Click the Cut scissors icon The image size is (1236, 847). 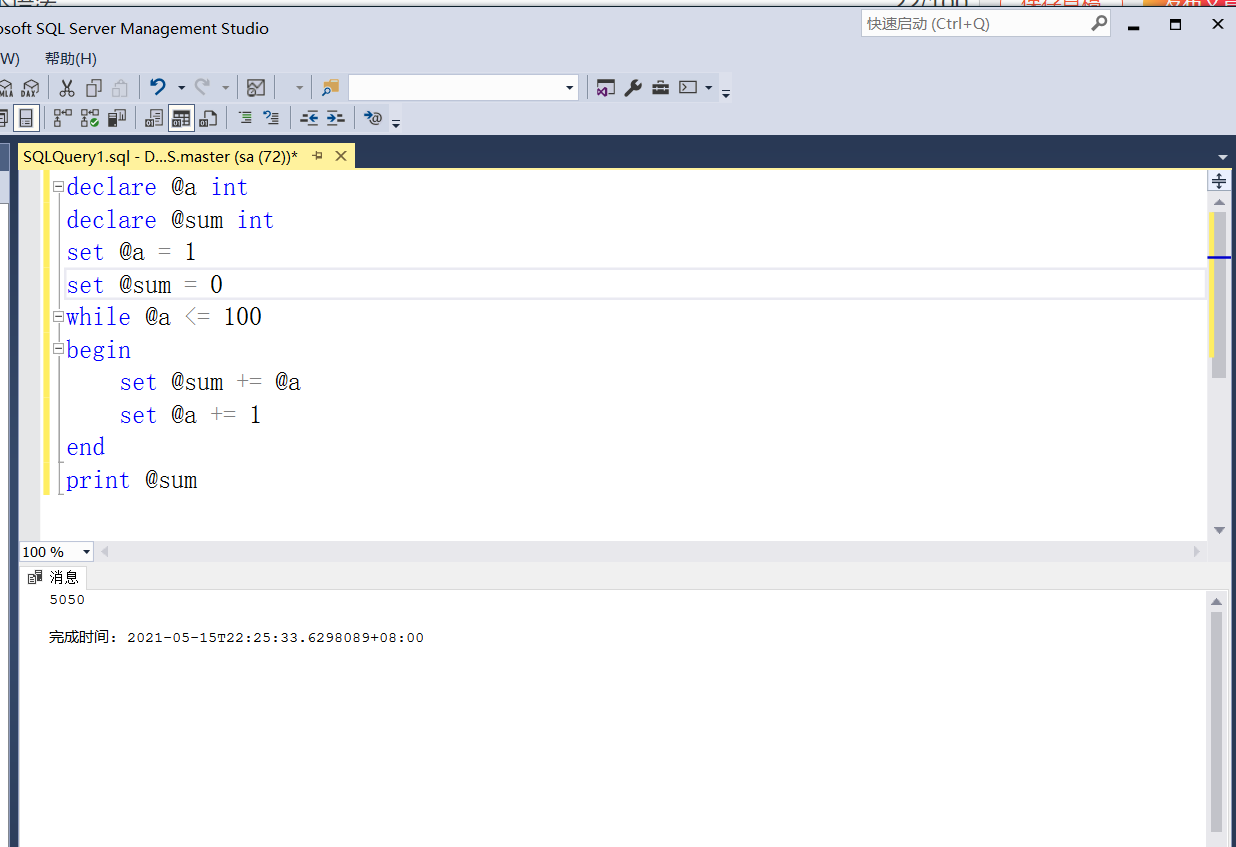pos(67,88)
